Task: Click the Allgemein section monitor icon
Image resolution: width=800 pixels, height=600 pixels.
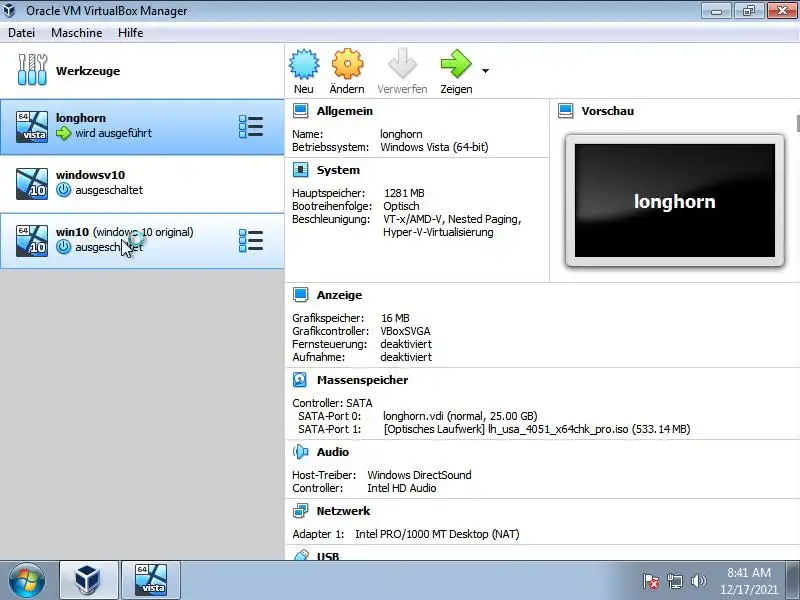Action: [301, 111]
